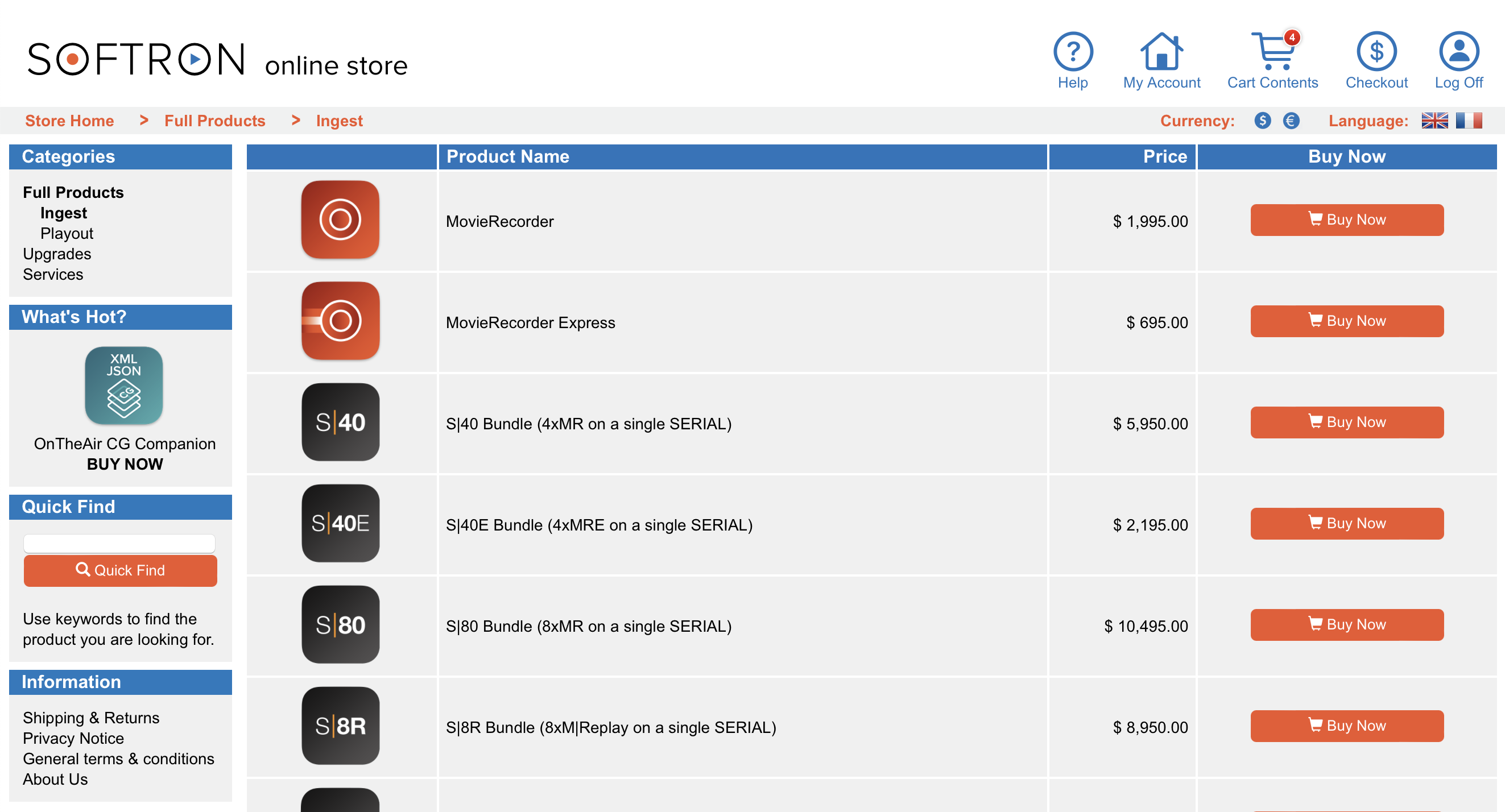The width and height of the screenshot is (1505, 812).
Task: Click the $ 10,495.00 price
Action: click(1146, 626)
